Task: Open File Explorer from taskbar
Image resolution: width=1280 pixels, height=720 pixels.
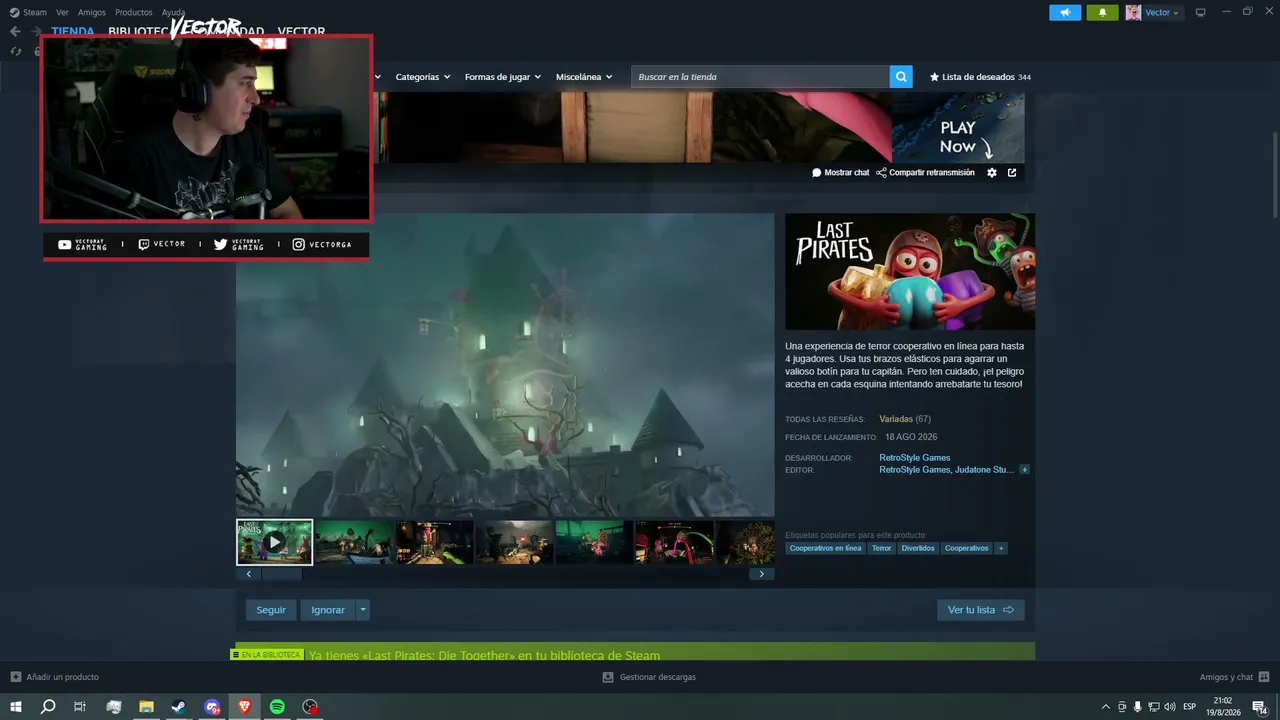Action: coord(146,707)
